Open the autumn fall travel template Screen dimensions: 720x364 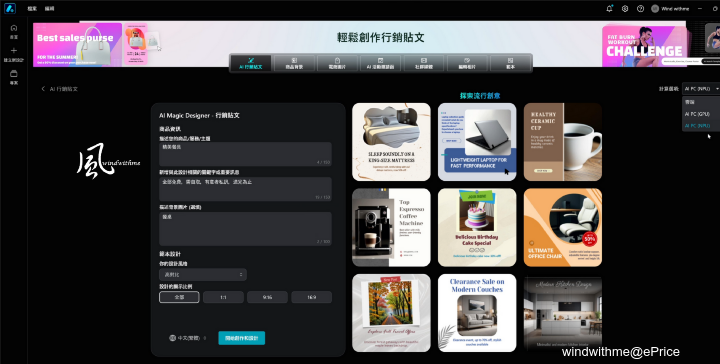391,313
